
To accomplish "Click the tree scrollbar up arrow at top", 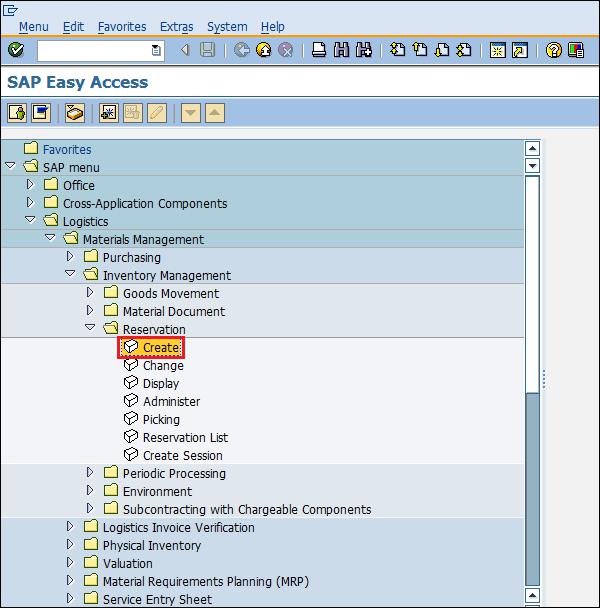I will point(533,148).
